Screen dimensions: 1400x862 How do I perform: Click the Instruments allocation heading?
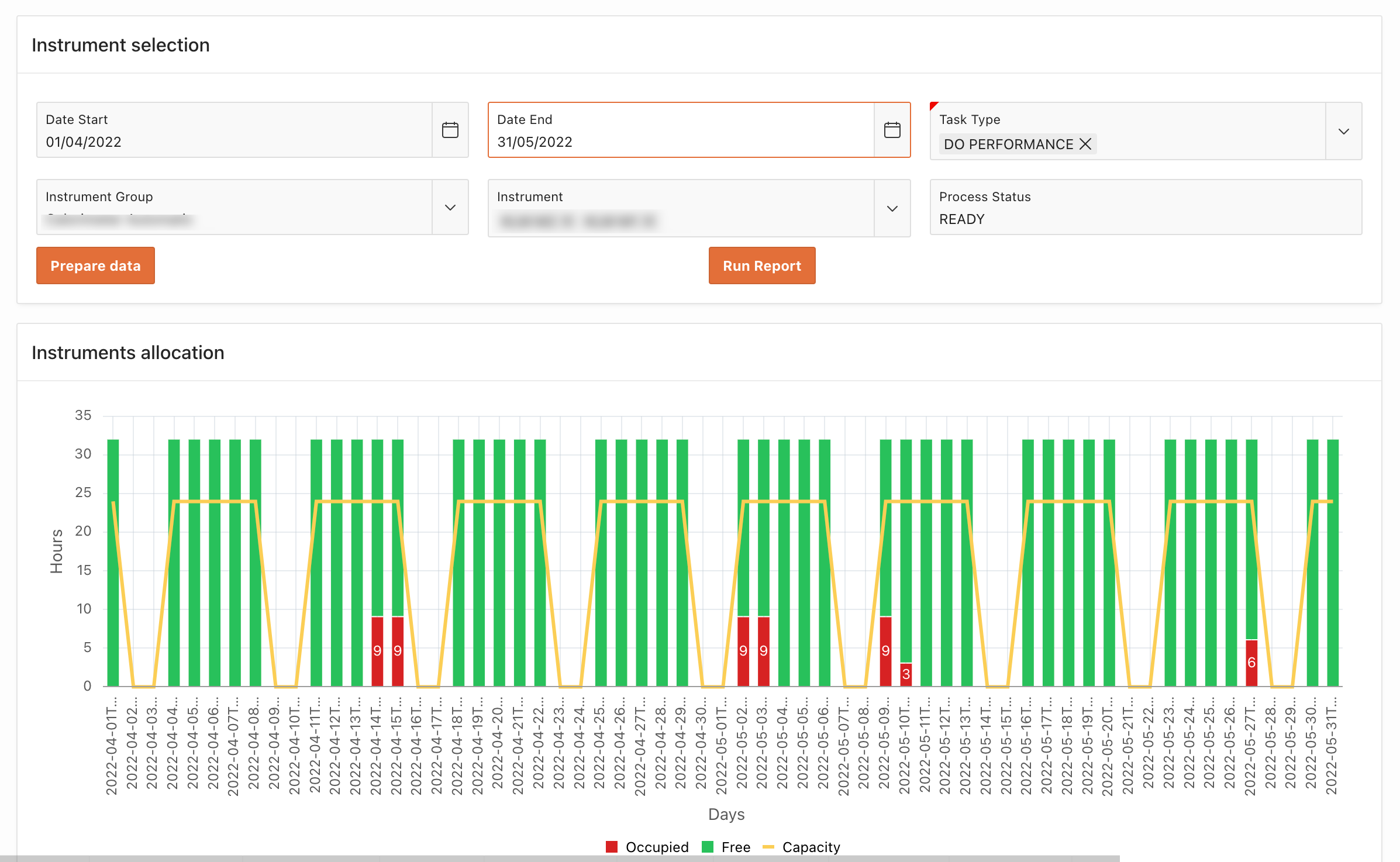pos(128,353)
